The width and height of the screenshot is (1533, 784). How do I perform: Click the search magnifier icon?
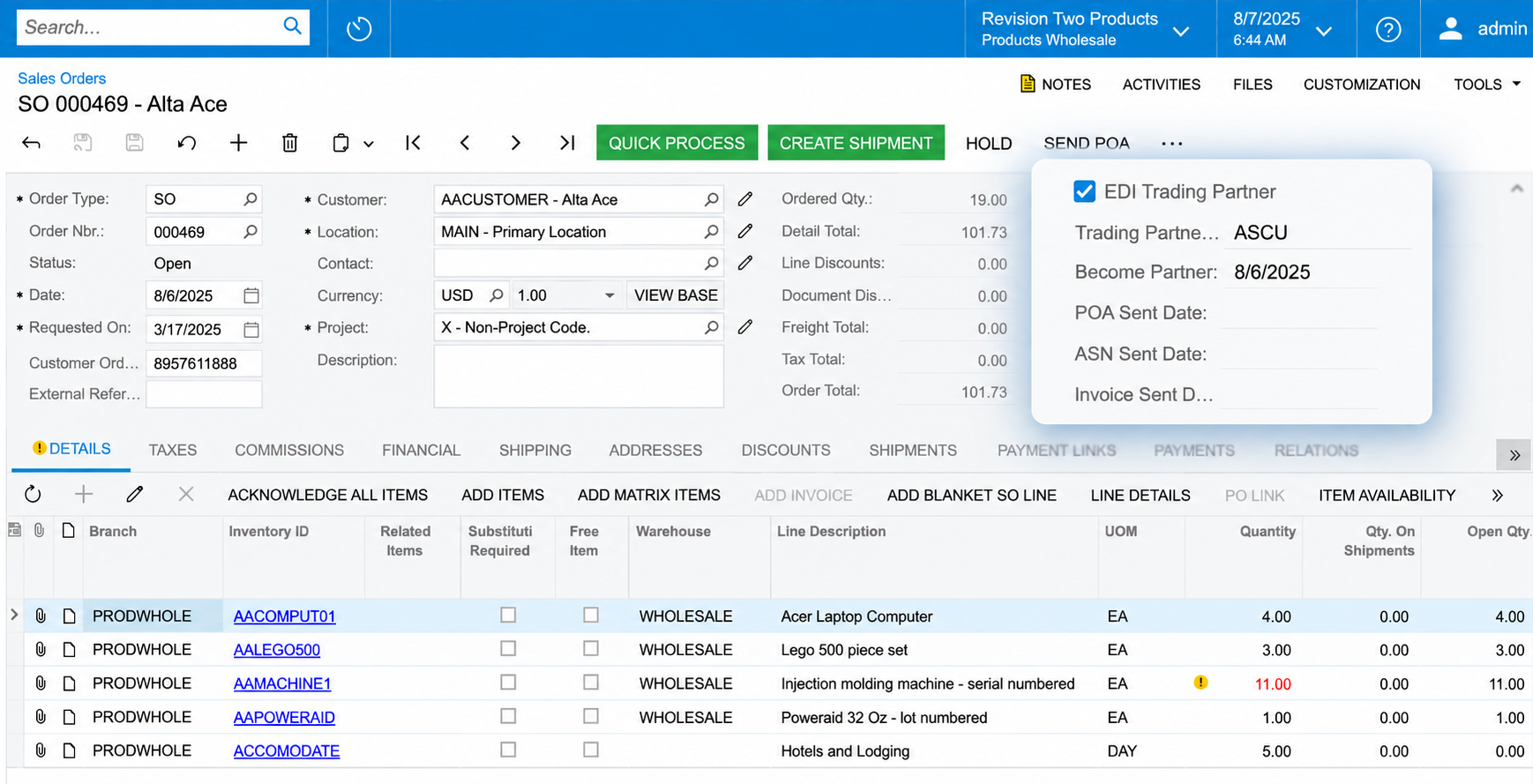292,26
